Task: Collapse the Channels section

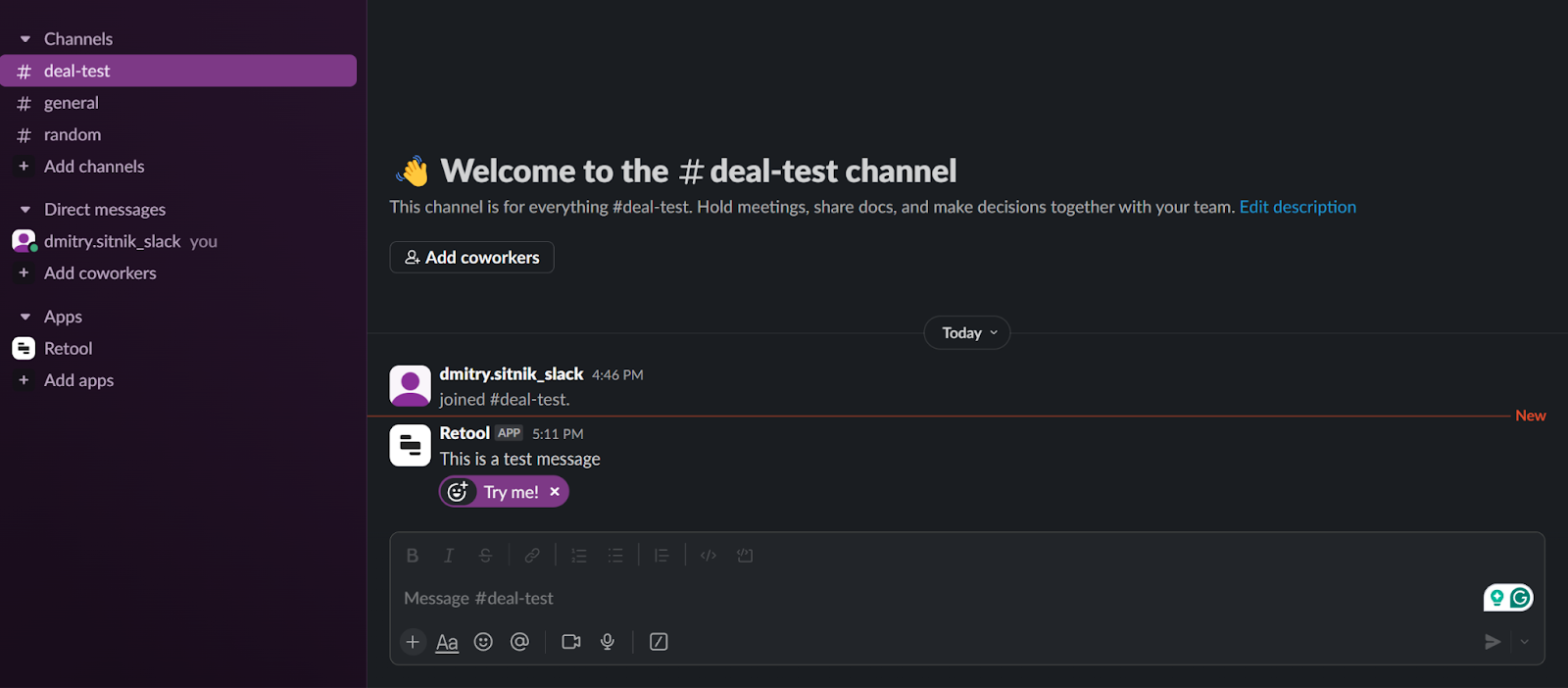Action: click(x=25, y=39)
